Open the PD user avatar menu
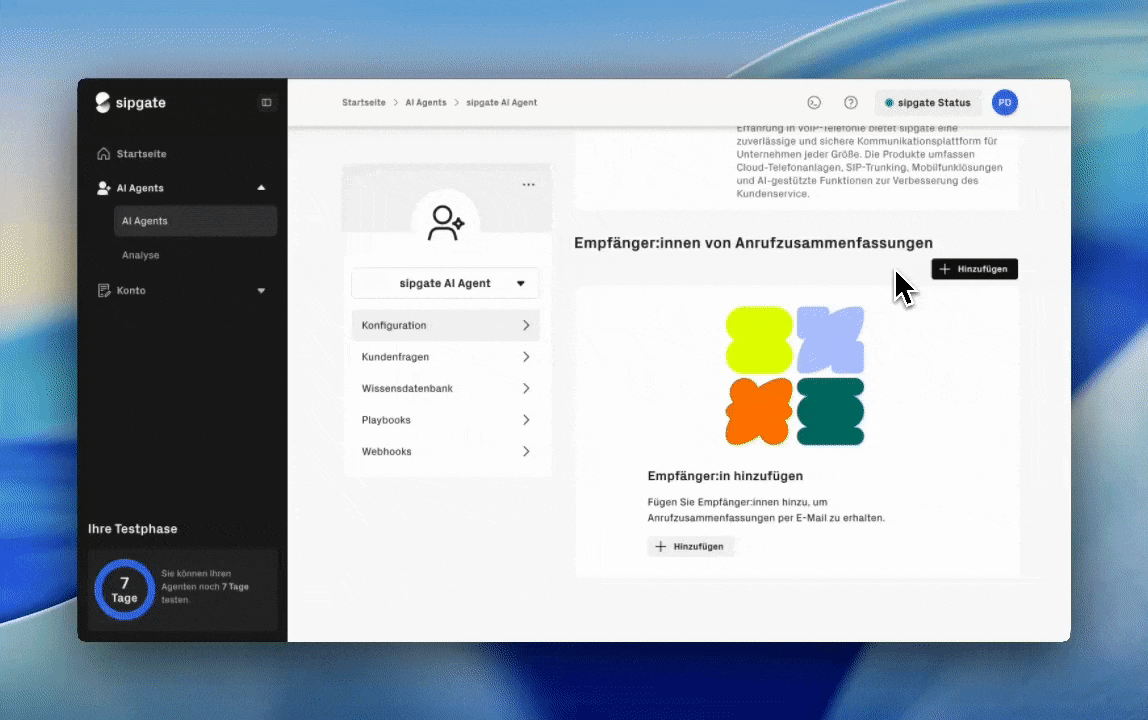Screen dimensions: 1148x720 (1004, 103)
